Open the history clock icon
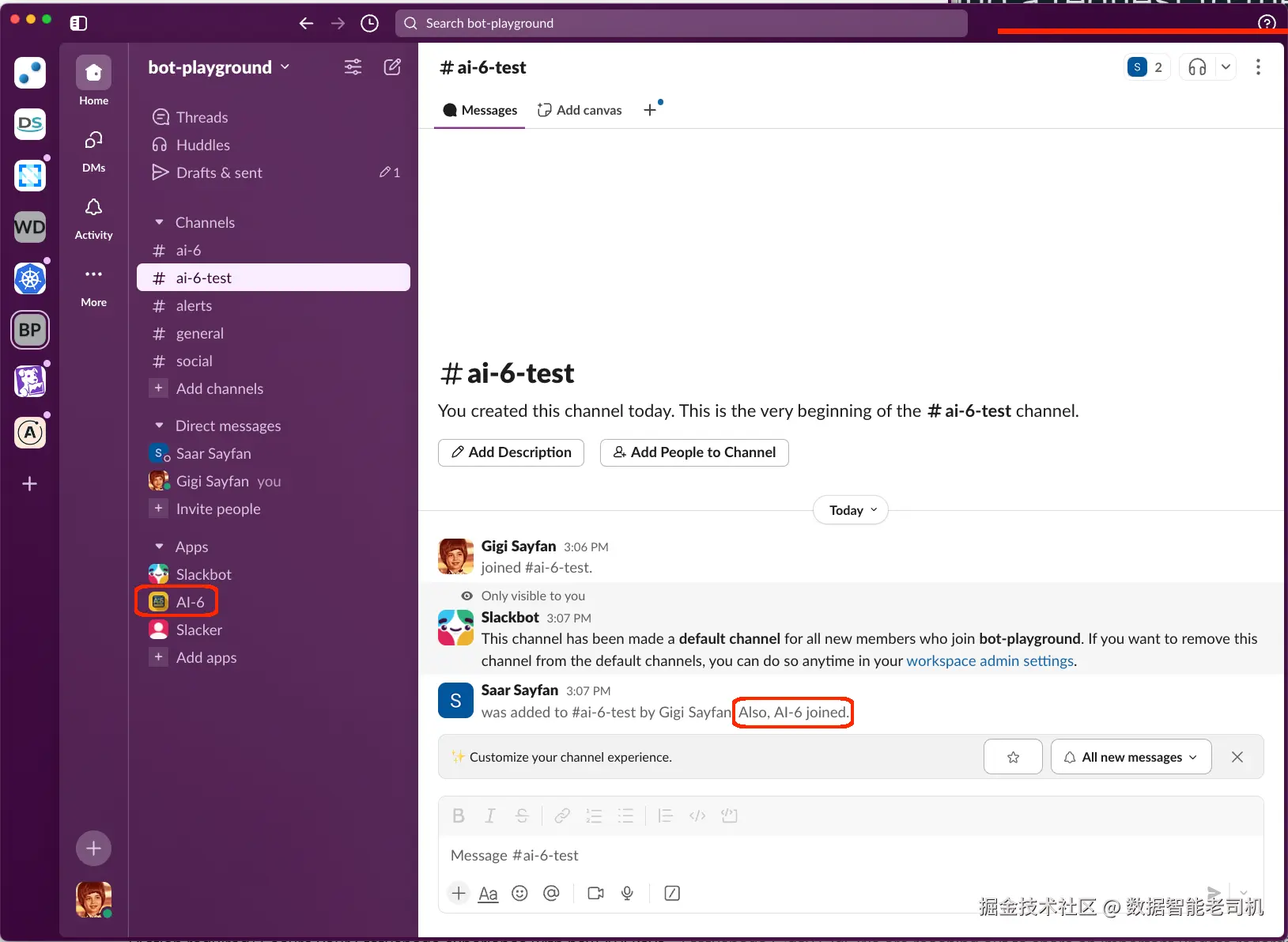 (369, 23)
